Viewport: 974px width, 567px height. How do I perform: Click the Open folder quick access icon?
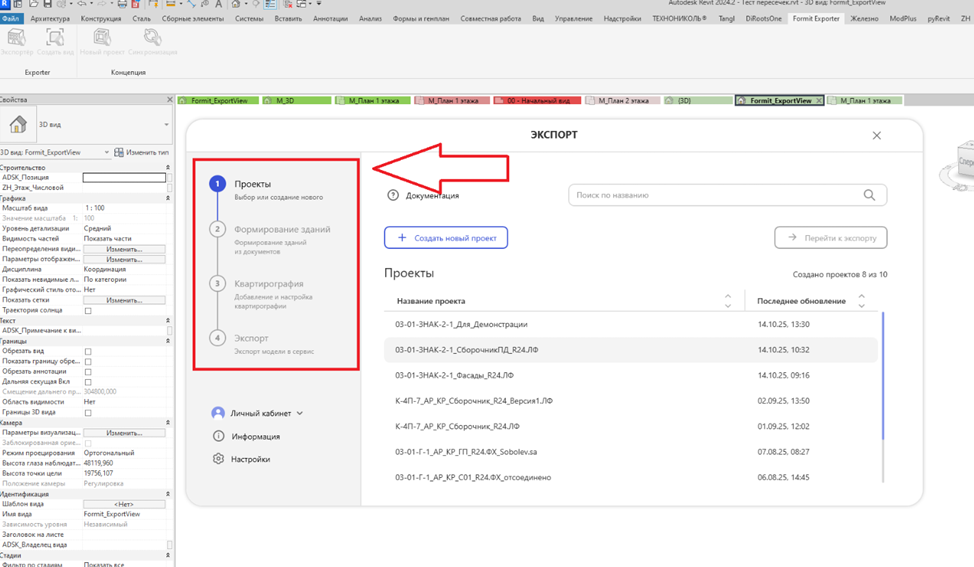tap(34, 4)
